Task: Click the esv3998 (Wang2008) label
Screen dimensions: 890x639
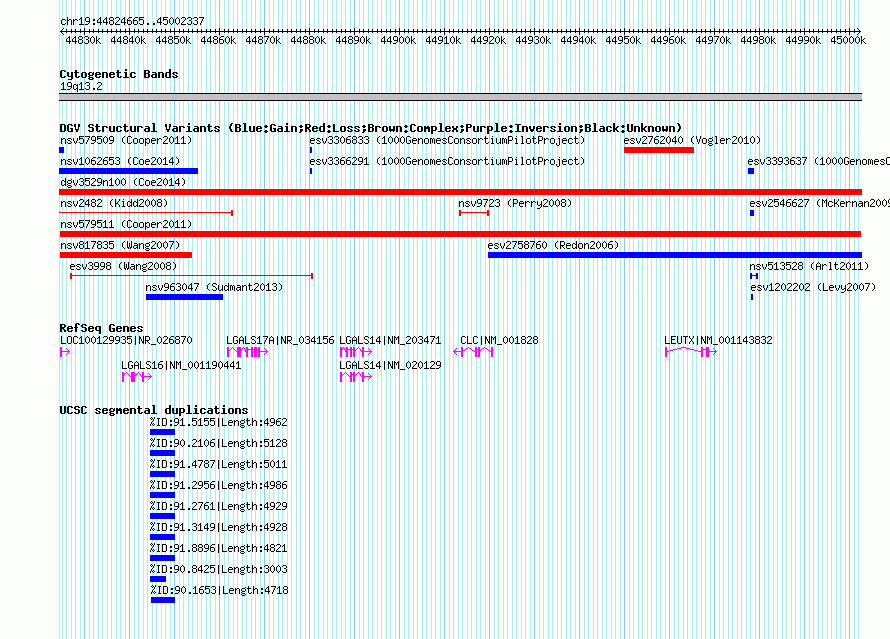Action: click(x=123, y=266)
